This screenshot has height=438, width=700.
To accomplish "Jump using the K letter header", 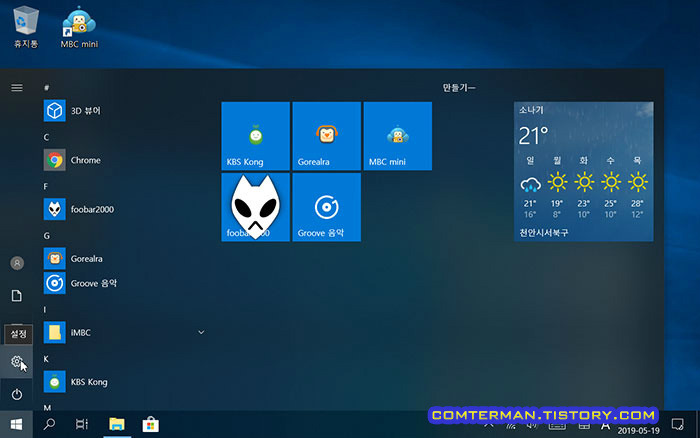I will 46,359.
